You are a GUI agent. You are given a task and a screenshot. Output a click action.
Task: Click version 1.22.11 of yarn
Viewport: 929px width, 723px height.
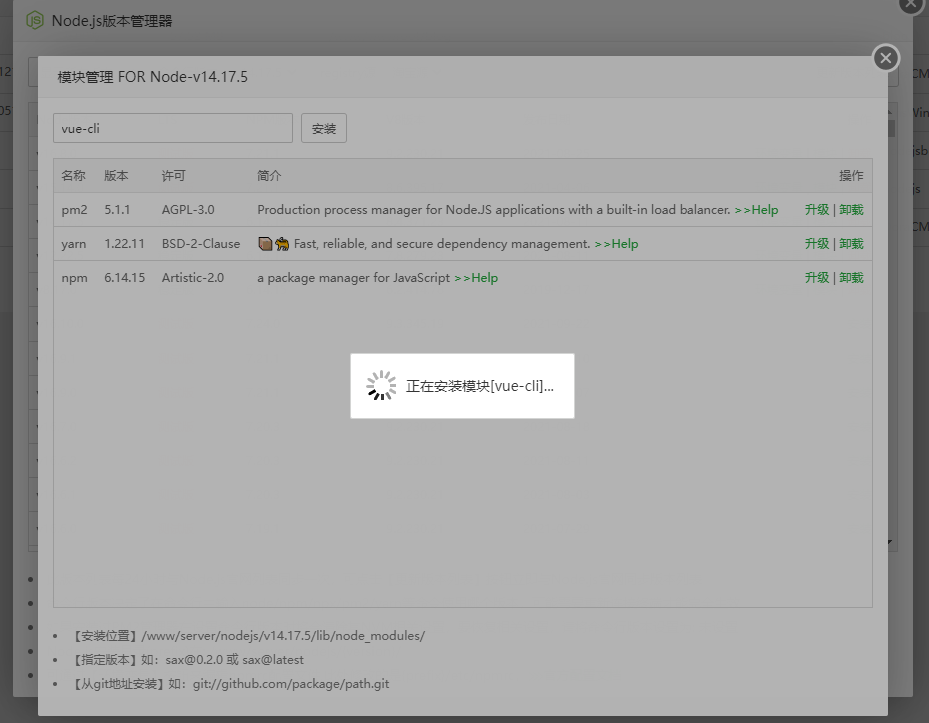[124, 244]
